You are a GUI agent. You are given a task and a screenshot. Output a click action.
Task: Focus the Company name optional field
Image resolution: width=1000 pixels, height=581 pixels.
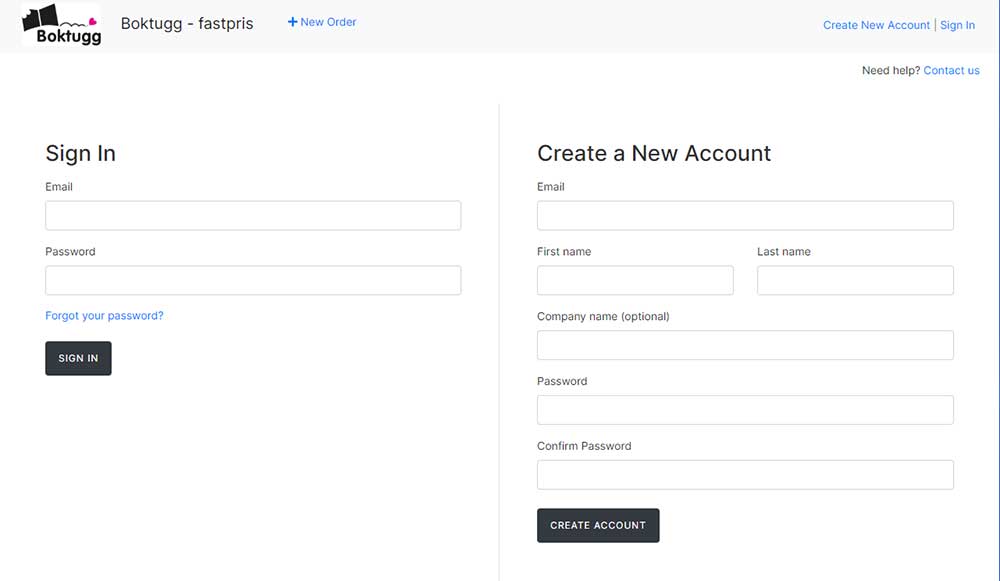tap(745, 345)
